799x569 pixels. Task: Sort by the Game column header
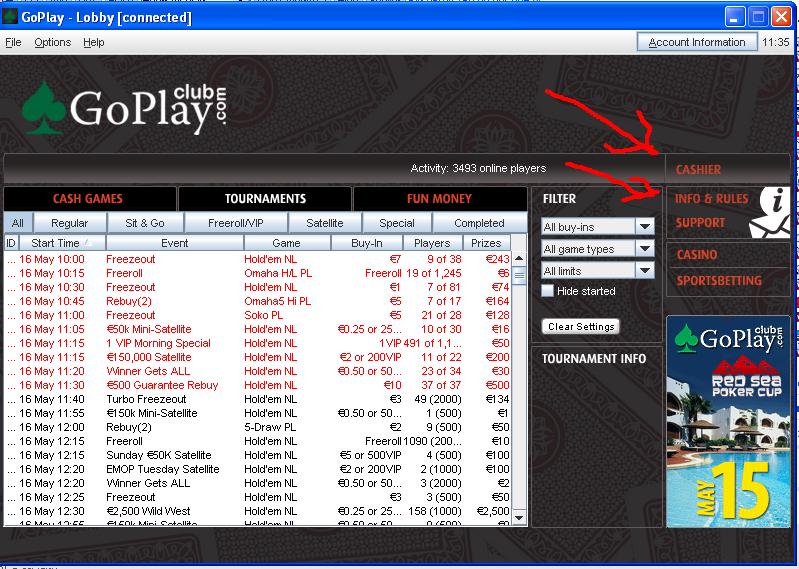[x=286, y=243]
